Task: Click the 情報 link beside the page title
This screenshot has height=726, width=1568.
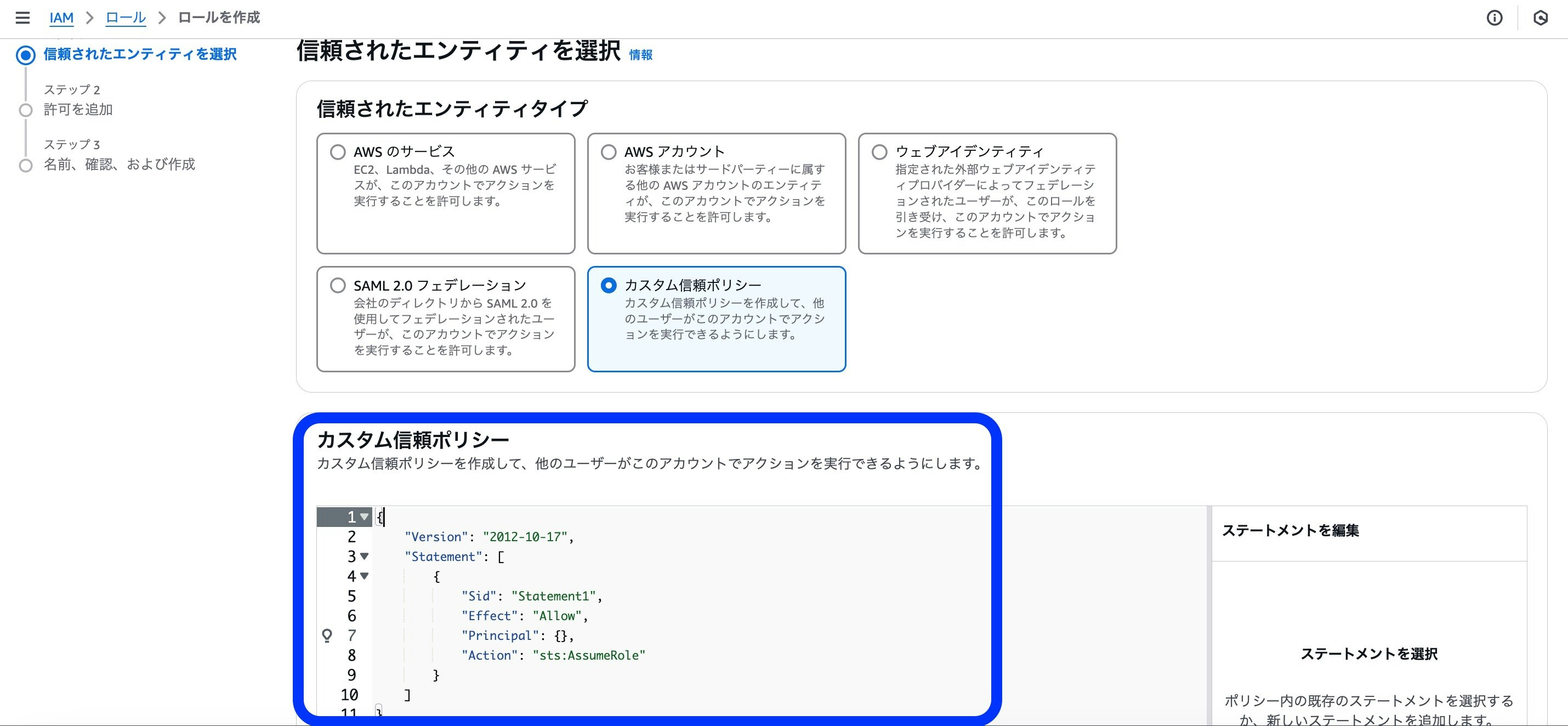Action: (640, 54)
